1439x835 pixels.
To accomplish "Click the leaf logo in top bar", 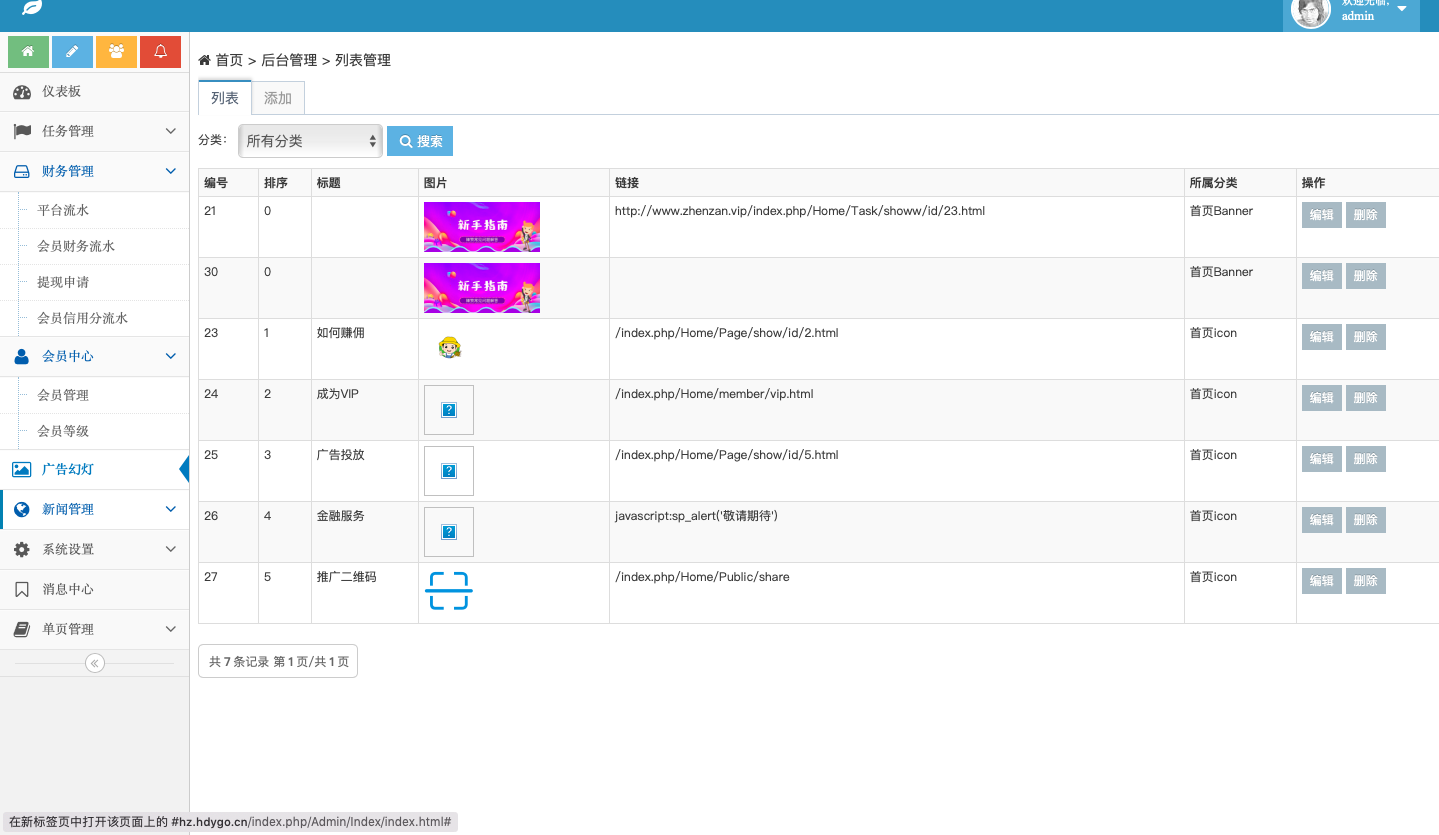I will pos(32,7).
